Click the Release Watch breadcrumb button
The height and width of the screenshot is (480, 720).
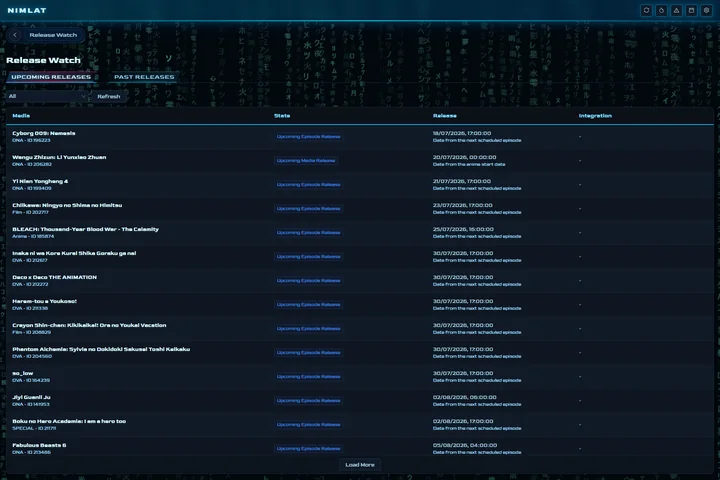coord(53,35)
